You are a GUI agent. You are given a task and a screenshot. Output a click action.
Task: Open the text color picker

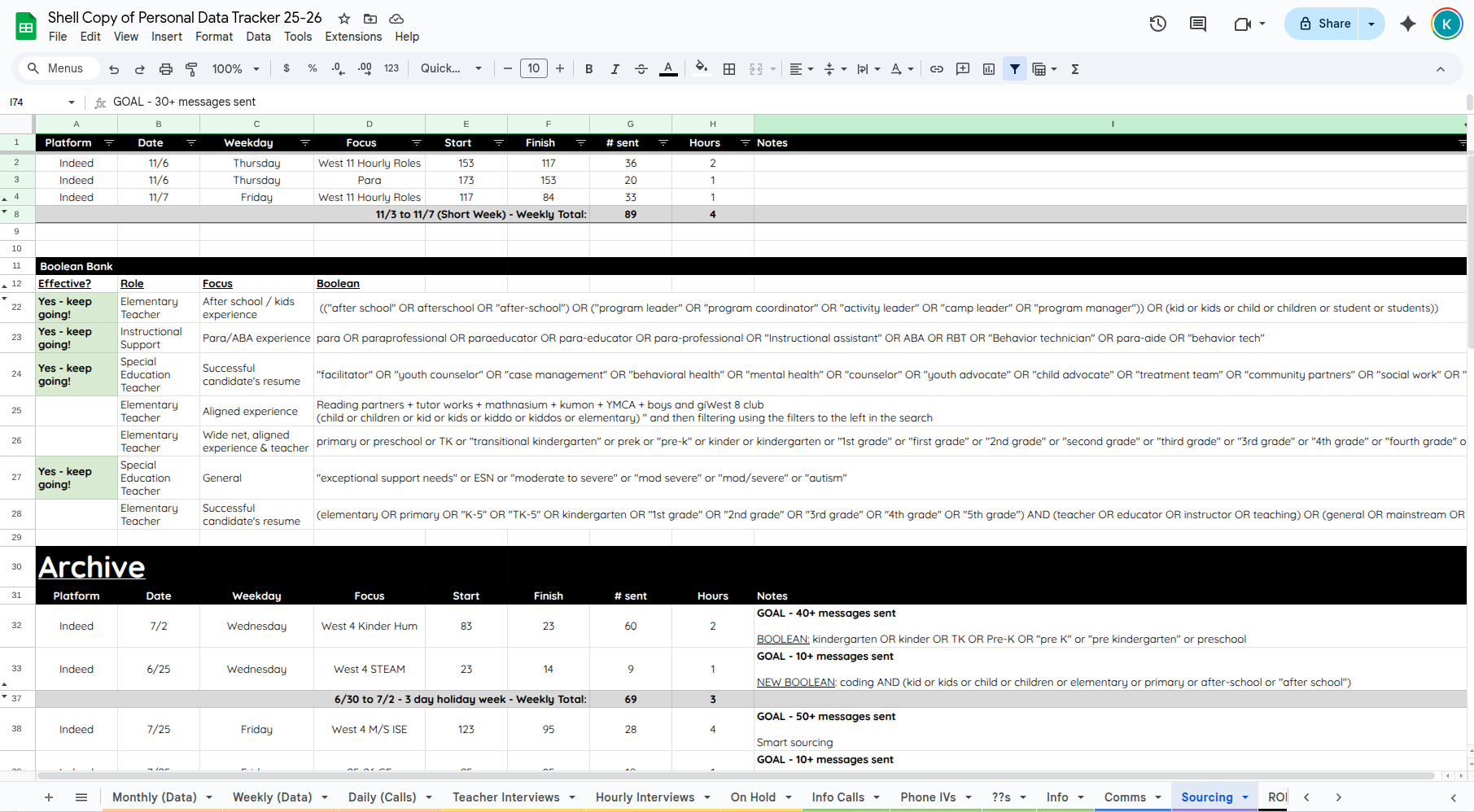pos(668,68)
